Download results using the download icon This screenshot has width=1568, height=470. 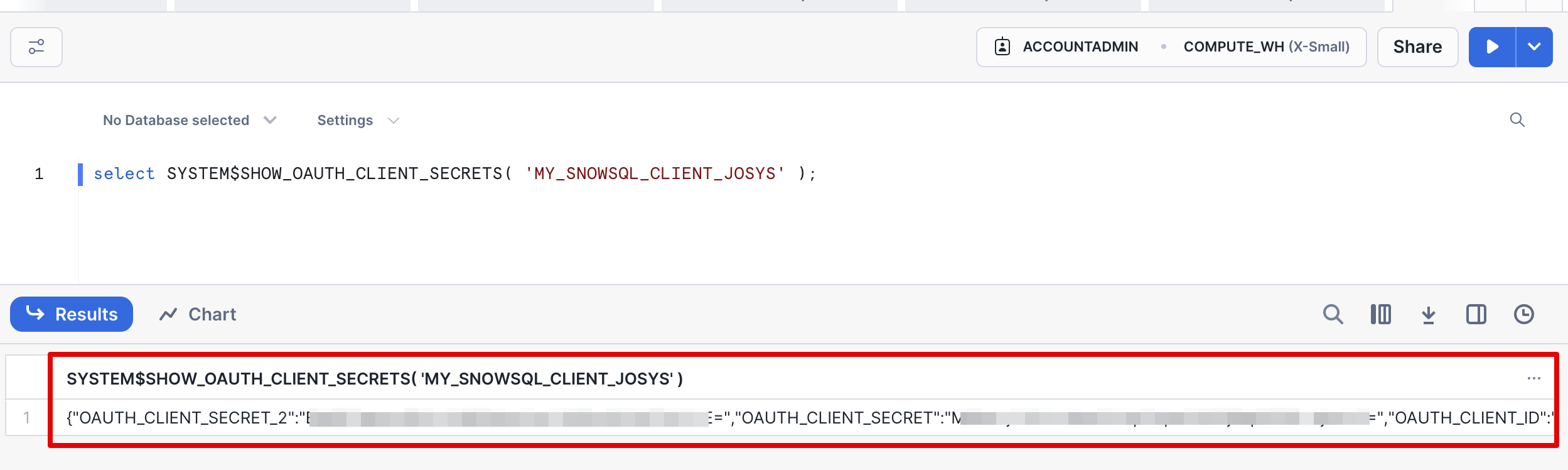pyautogui.click(x=1429, y=314)
